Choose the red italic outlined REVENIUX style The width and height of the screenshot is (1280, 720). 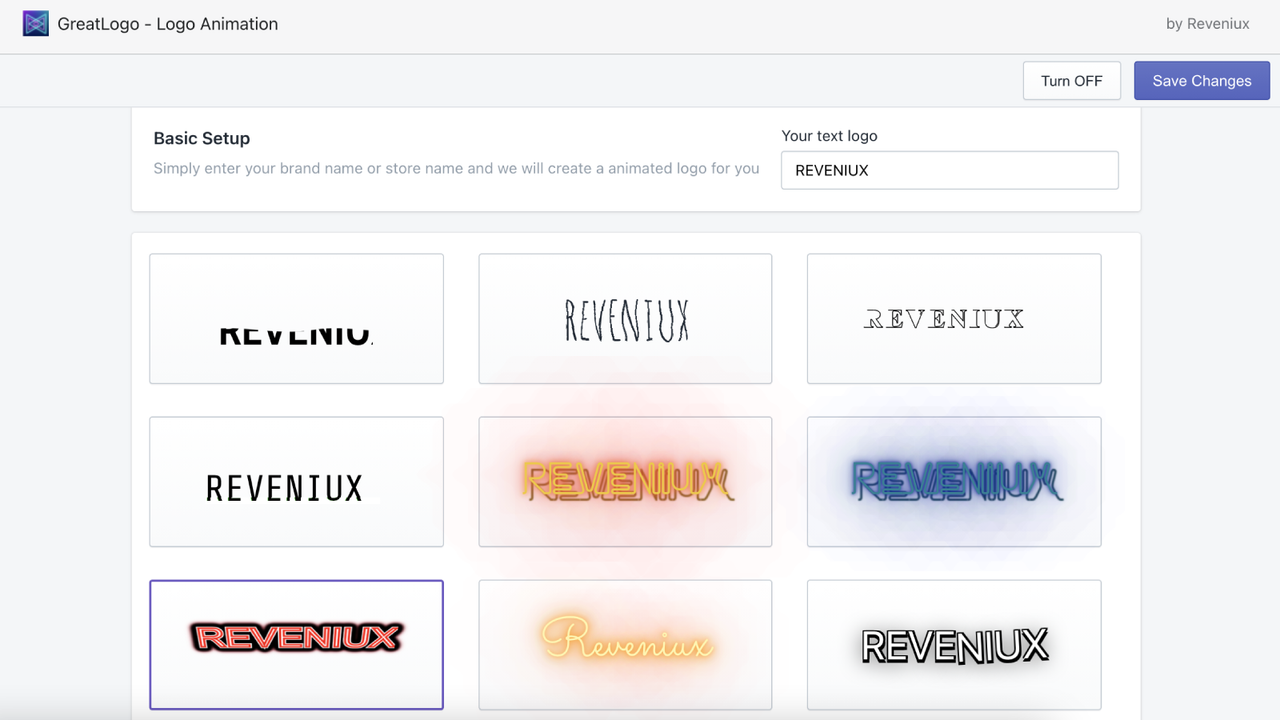click(296, 645)
